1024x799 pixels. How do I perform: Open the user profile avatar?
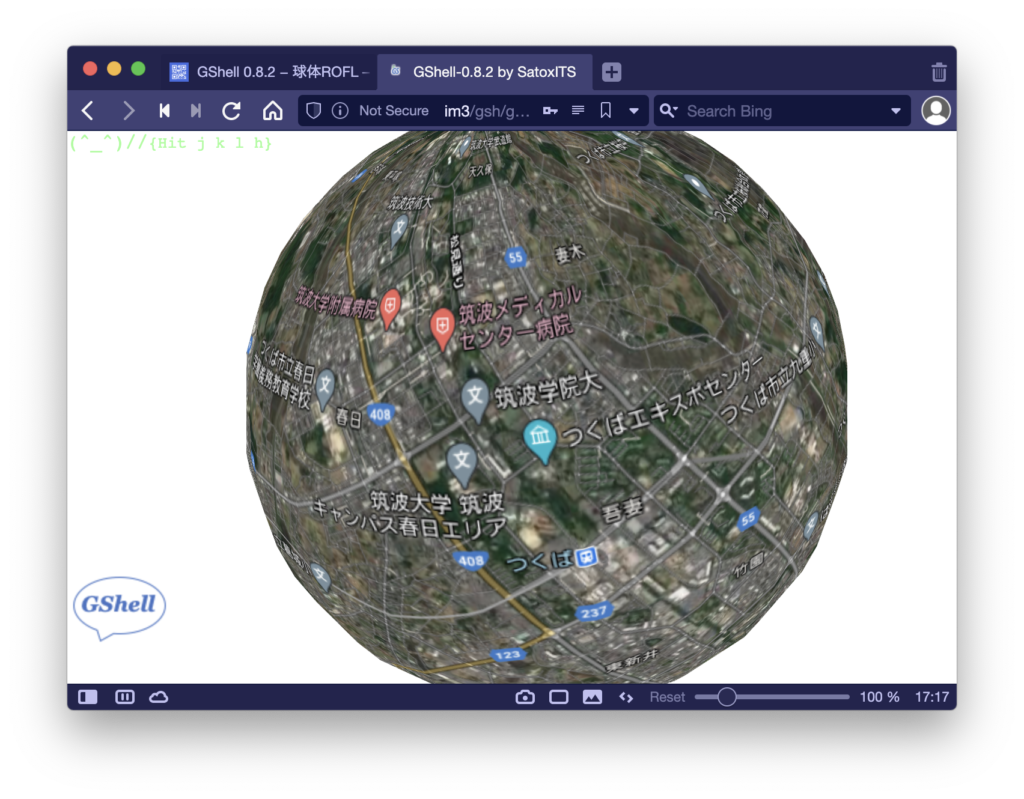(x=935, y=111)
